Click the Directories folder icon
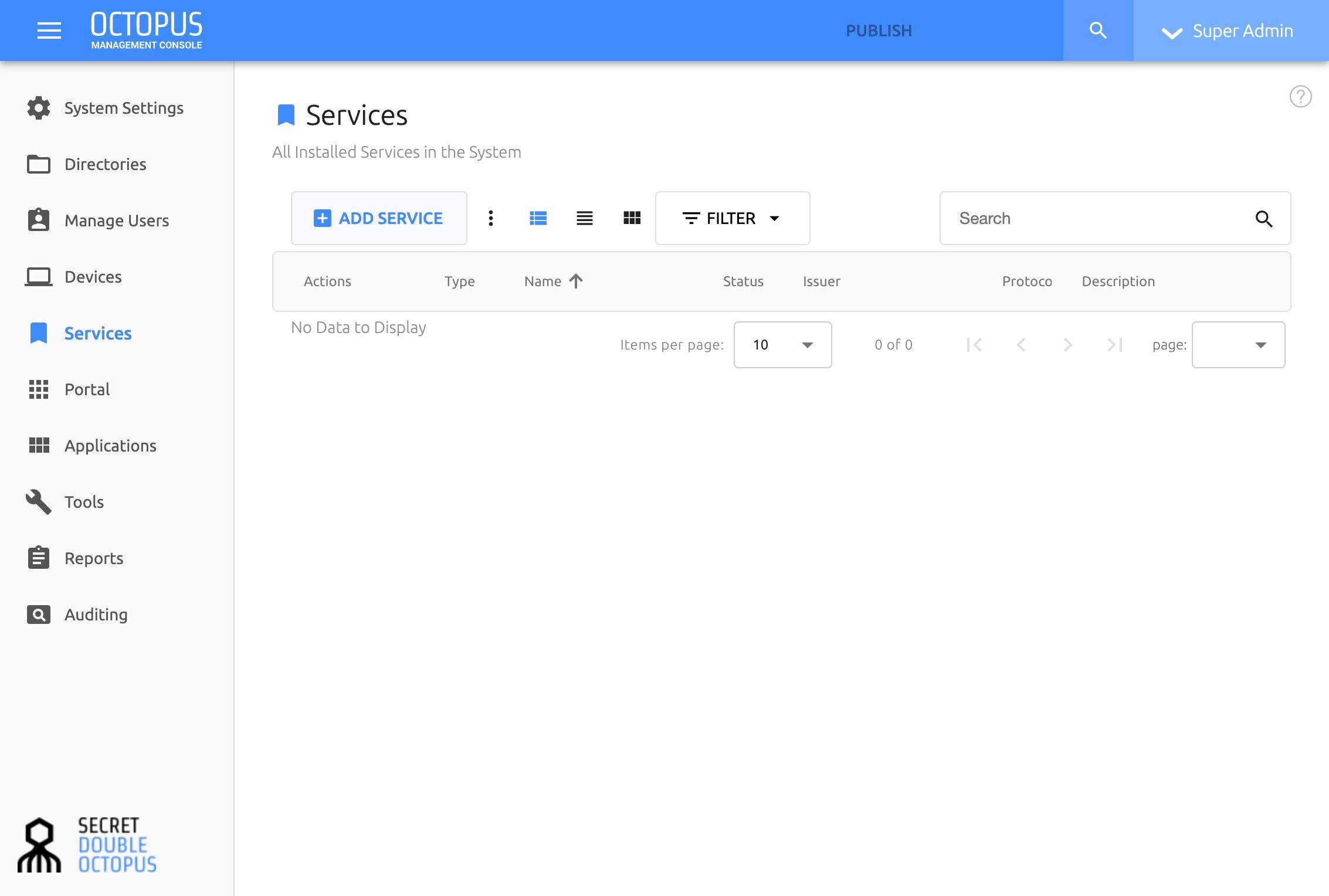Image resolution: width=1329 pixels, height=896 pixels. click(x=39, y=164)
